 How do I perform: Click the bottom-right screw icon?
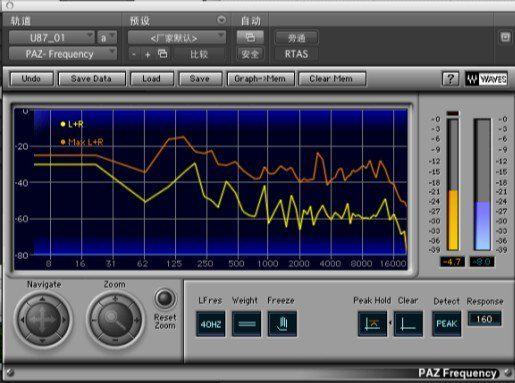pyautogui.click(x=508, y=372)
